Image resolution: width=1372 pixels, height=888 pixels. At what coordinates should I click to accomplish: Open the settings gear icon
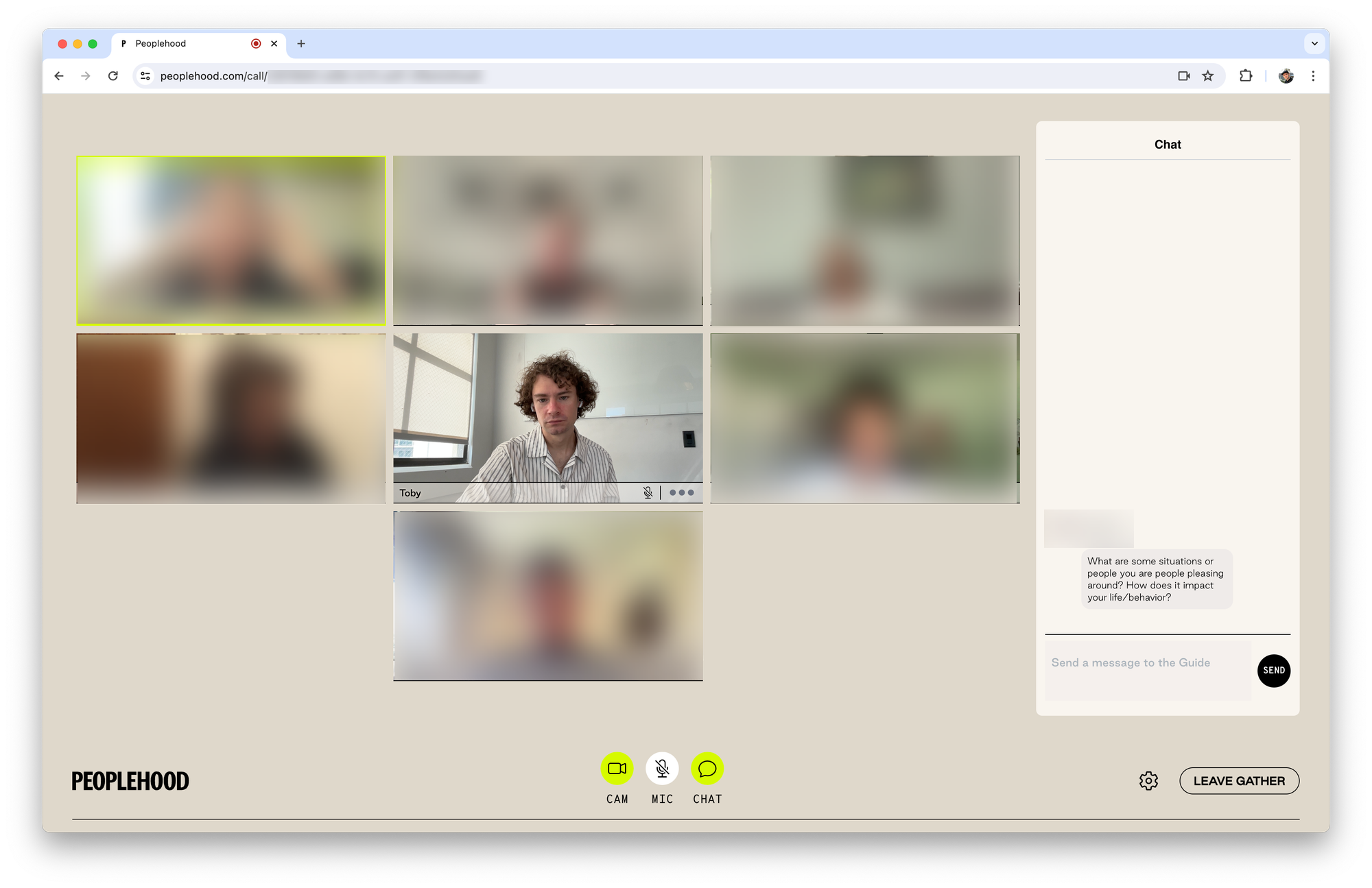pyautogui.click(x=1148, y=781)
